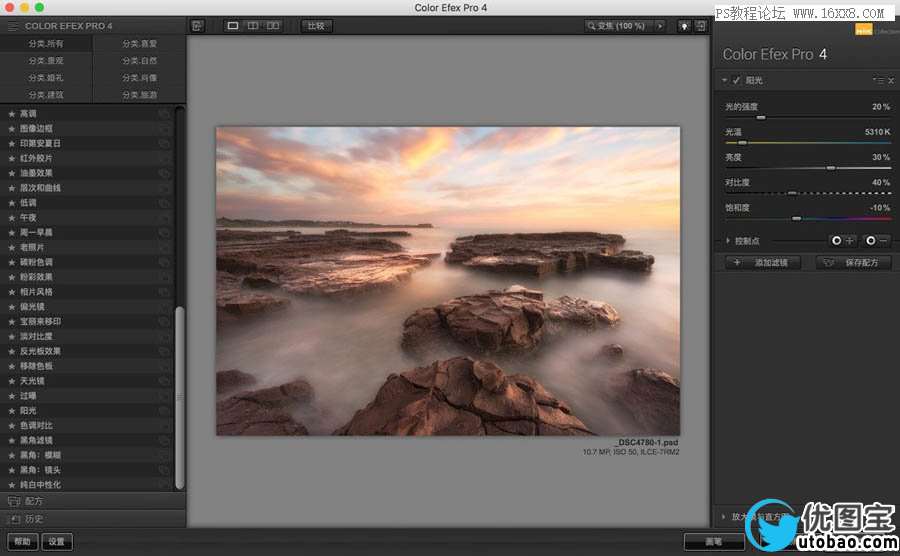900x556 pixels.
Task: Remove the 阳光 filter with X icon
Action: click(x=891, y=81)
